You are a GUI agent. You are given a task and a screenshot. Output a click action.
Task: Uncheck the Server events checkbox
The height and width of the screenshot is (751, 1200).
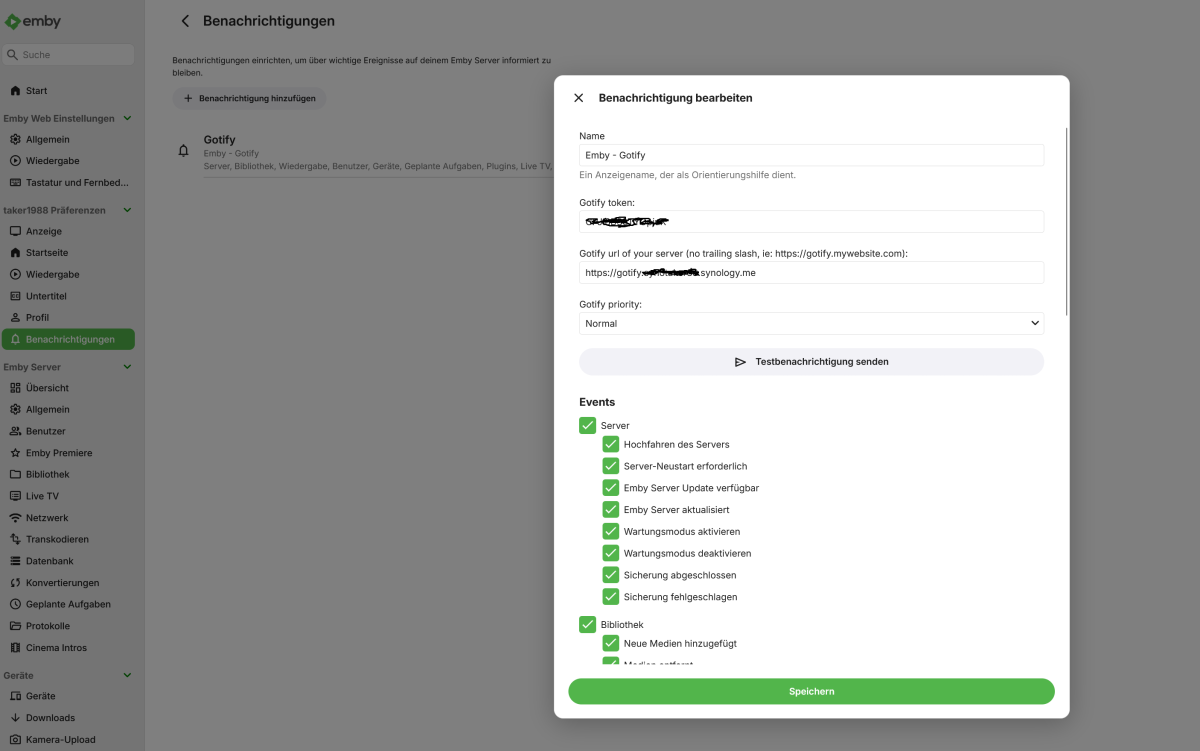(587, 425)
